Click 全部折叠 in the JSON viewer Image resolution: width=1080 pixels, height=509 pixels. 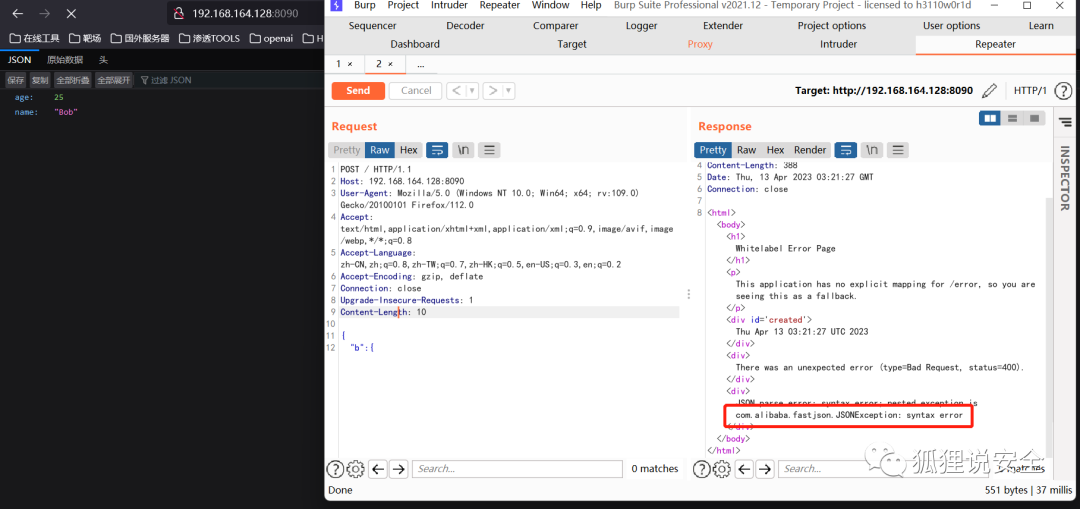coord(72,80)
